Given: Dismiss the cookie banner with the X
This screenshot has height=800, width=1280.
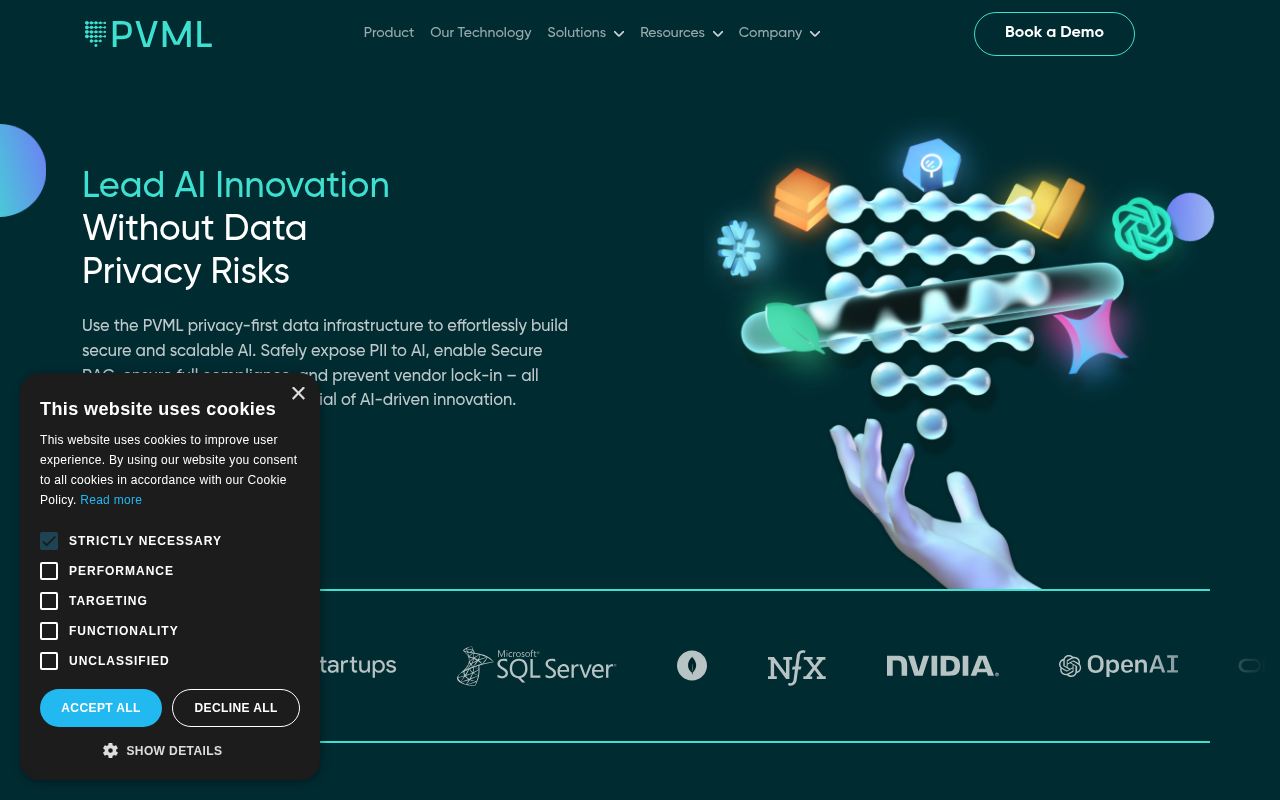Looking at the screenshot, I should [x=298, y=393].
